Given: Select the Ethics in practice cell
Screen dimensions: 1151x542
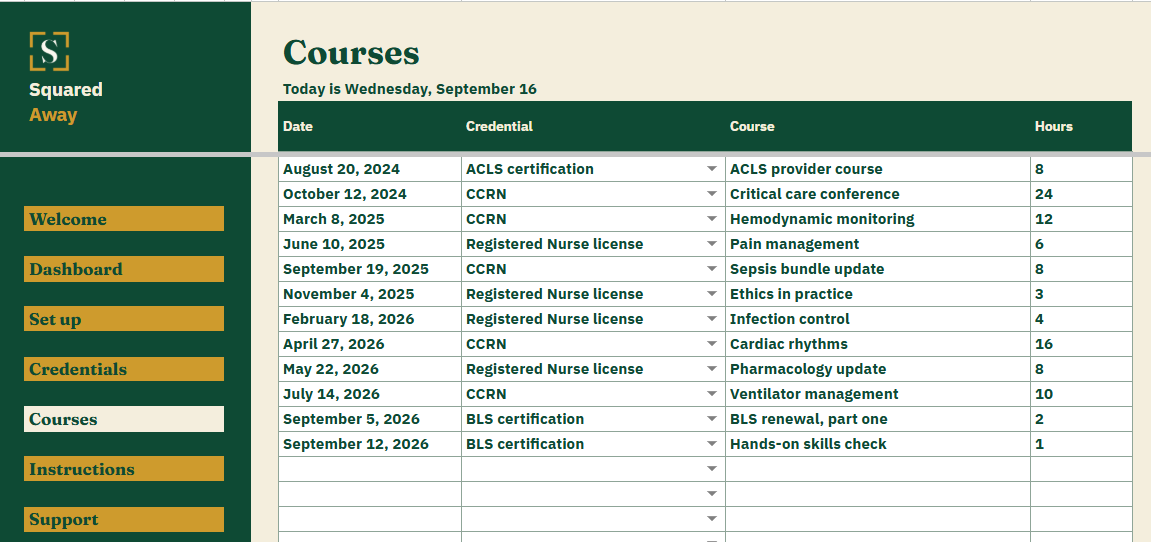Looking at the screenshot, I should tap(878, 294).
